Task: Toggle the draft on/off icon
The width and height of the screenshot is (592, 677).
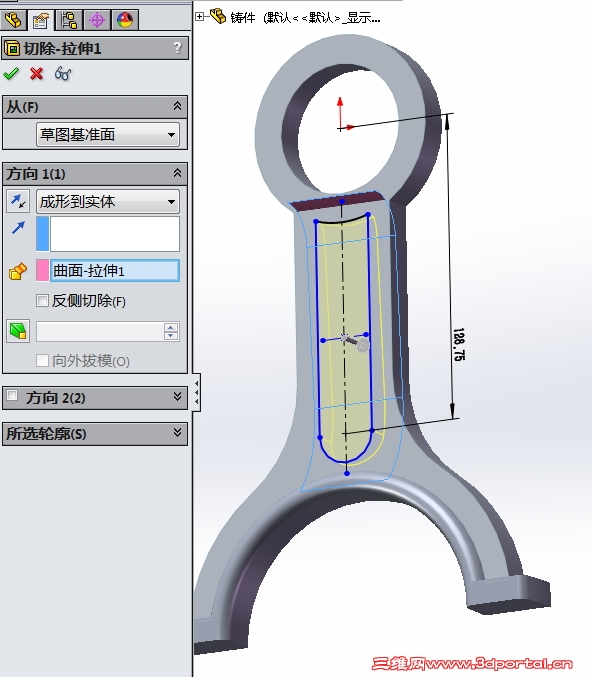Action: pyautogui.click(x=18, y=331)
